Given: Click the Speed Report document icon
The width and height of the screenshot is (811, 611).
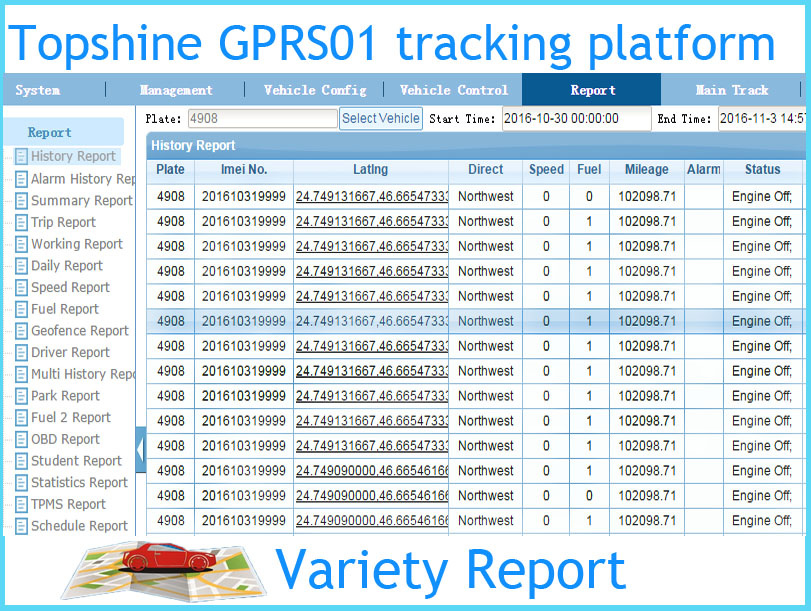Looking at the screenshot, I should [21, 288].
